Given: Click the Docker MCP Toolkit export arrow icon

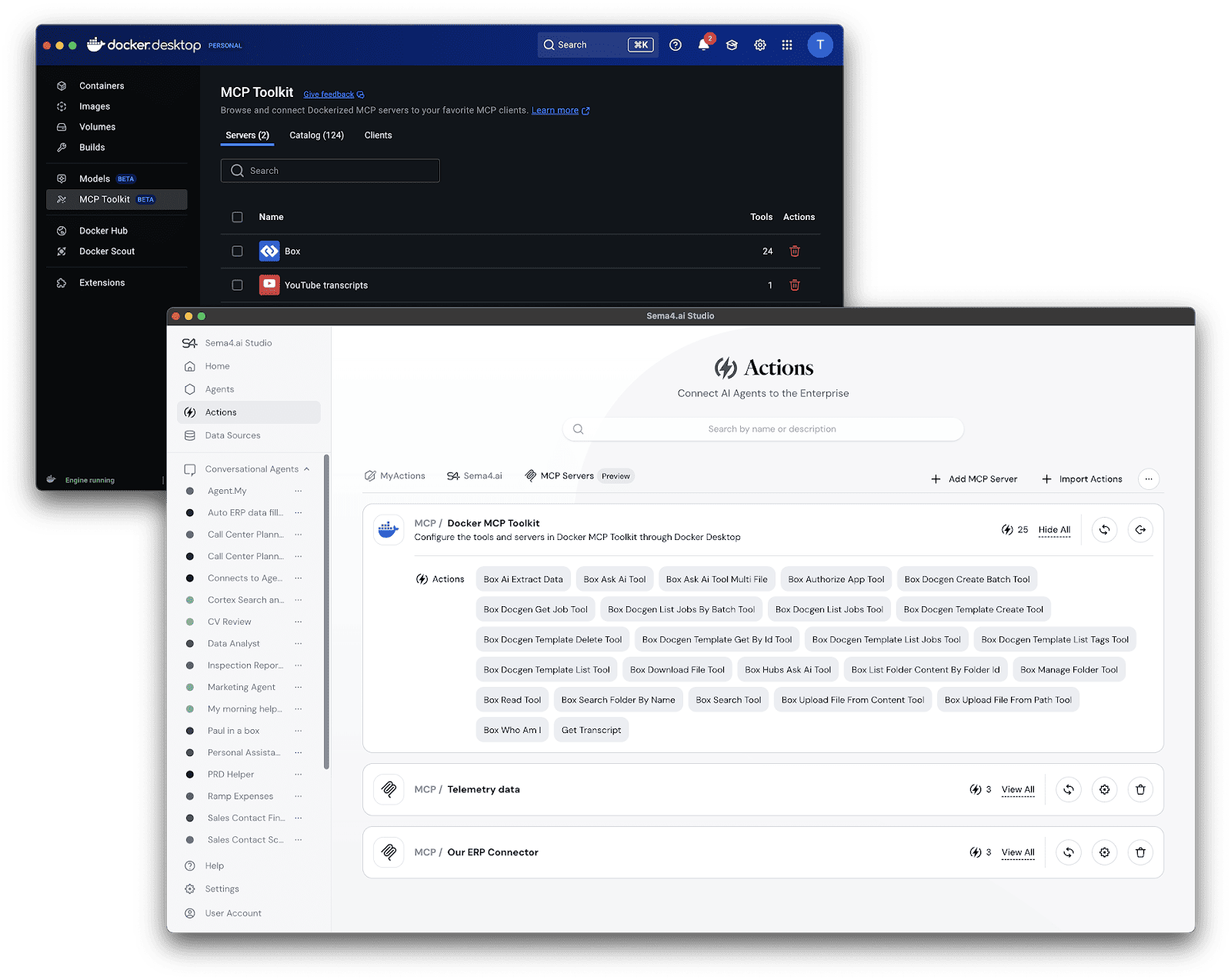Looking at the screenshot, I should [x=1140, y=529].
